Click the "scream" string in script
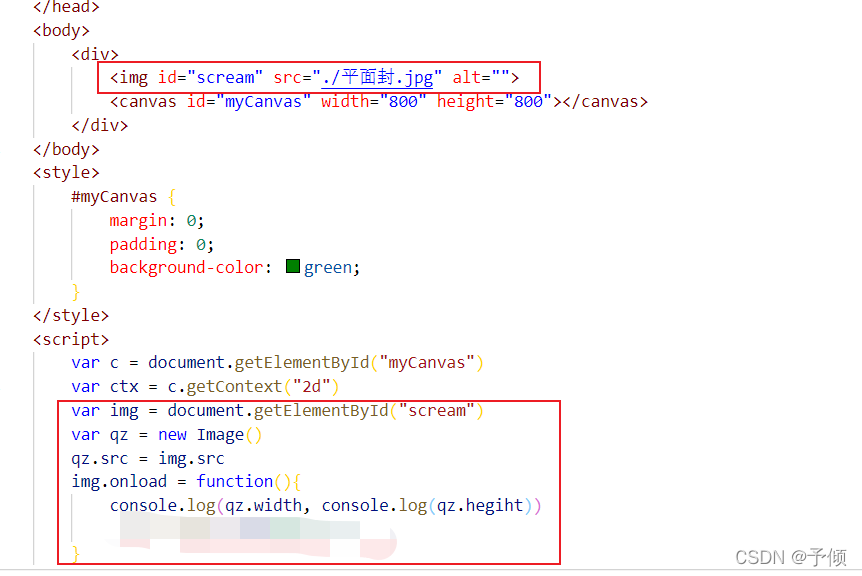 coord(436,411)
